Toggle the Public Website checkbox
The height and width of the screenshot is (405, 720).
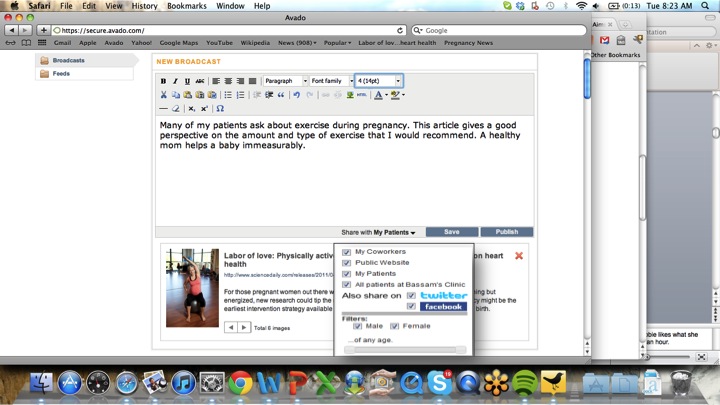[347, 263]
